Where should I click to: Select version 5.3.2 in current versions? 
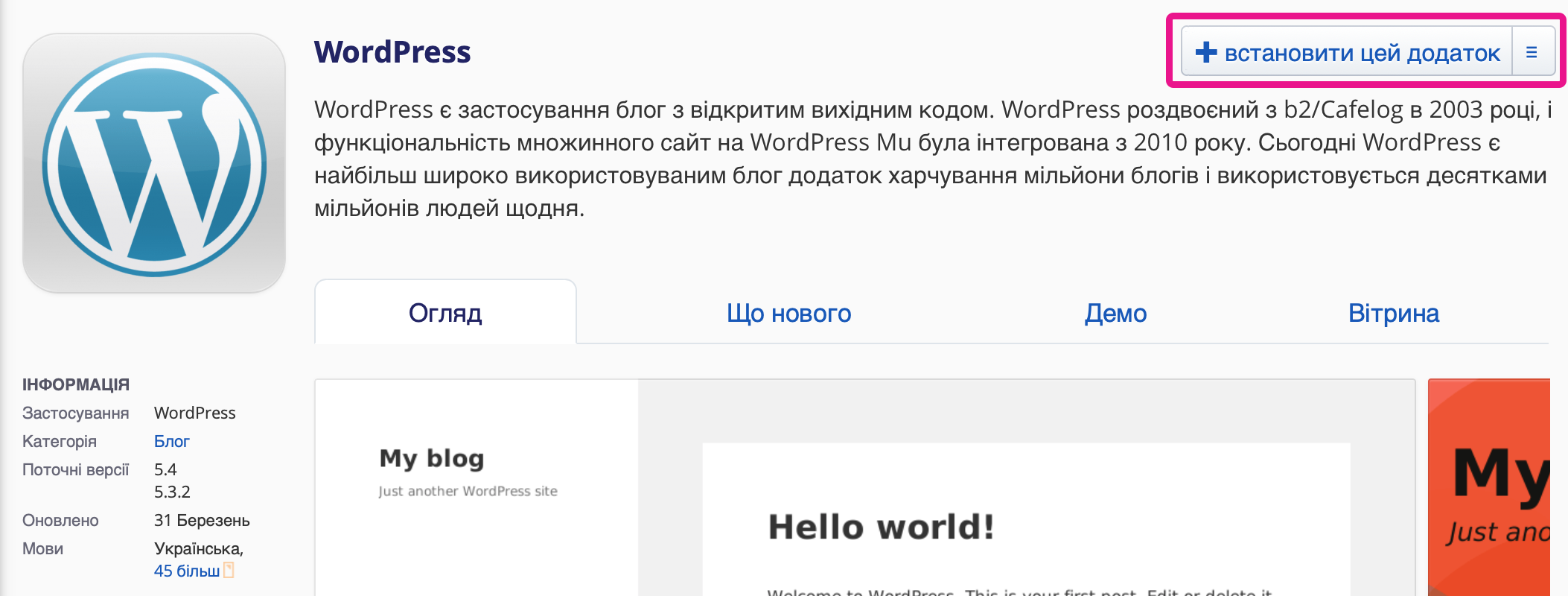tap(172, 492)
